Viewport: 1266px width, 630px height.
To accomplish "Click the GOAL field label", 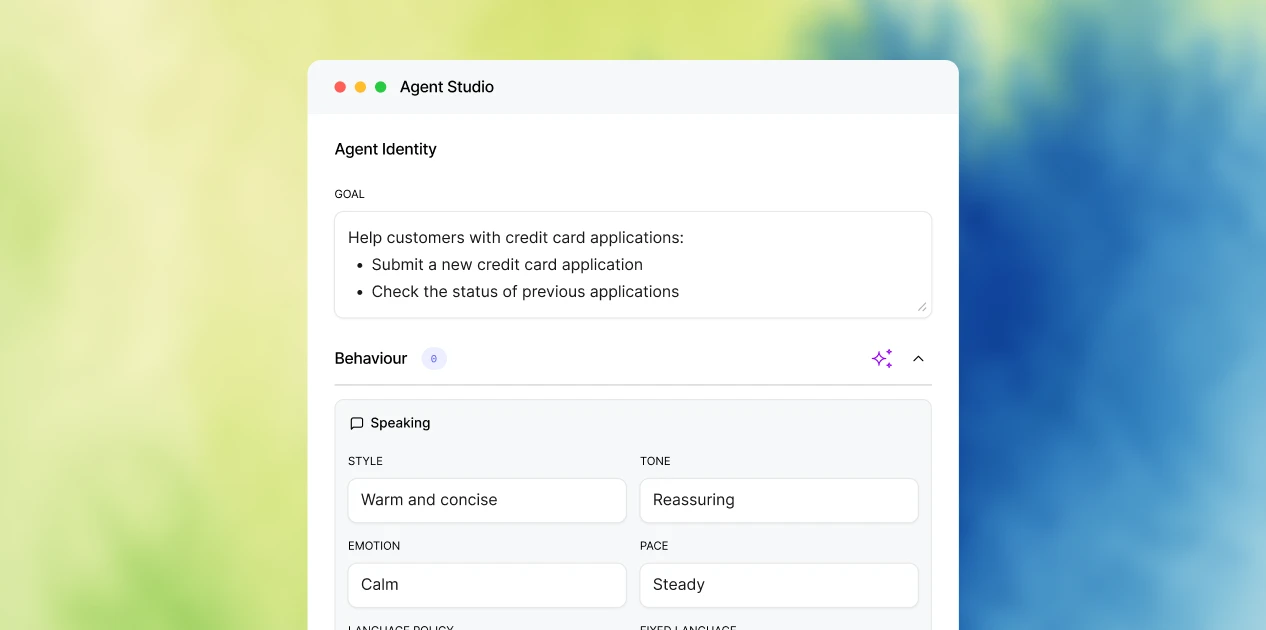I will [x=350, y=194].
